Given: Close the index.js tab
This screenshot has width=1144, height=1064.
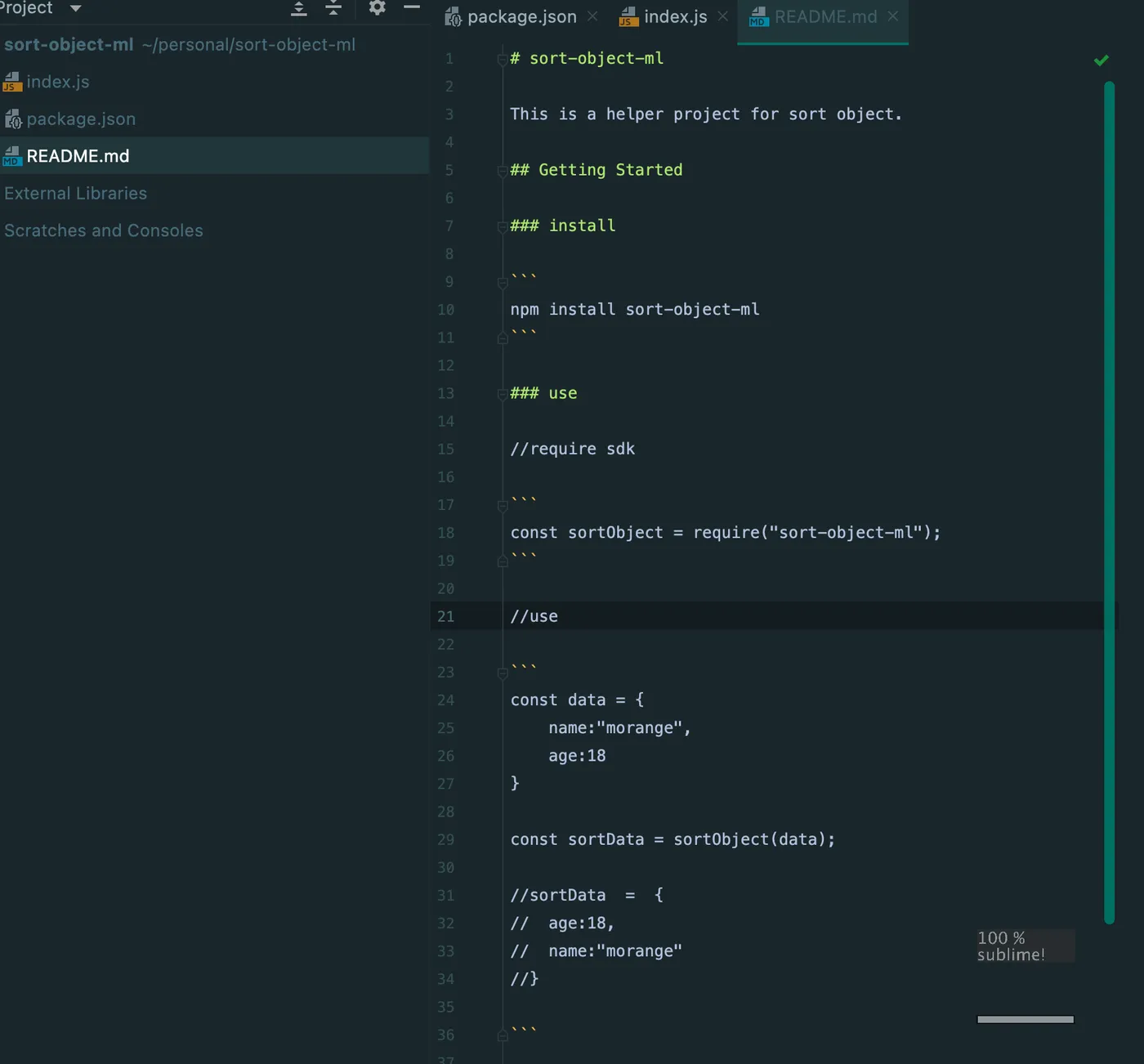Looking at the screenshot, I should [722, 16].
